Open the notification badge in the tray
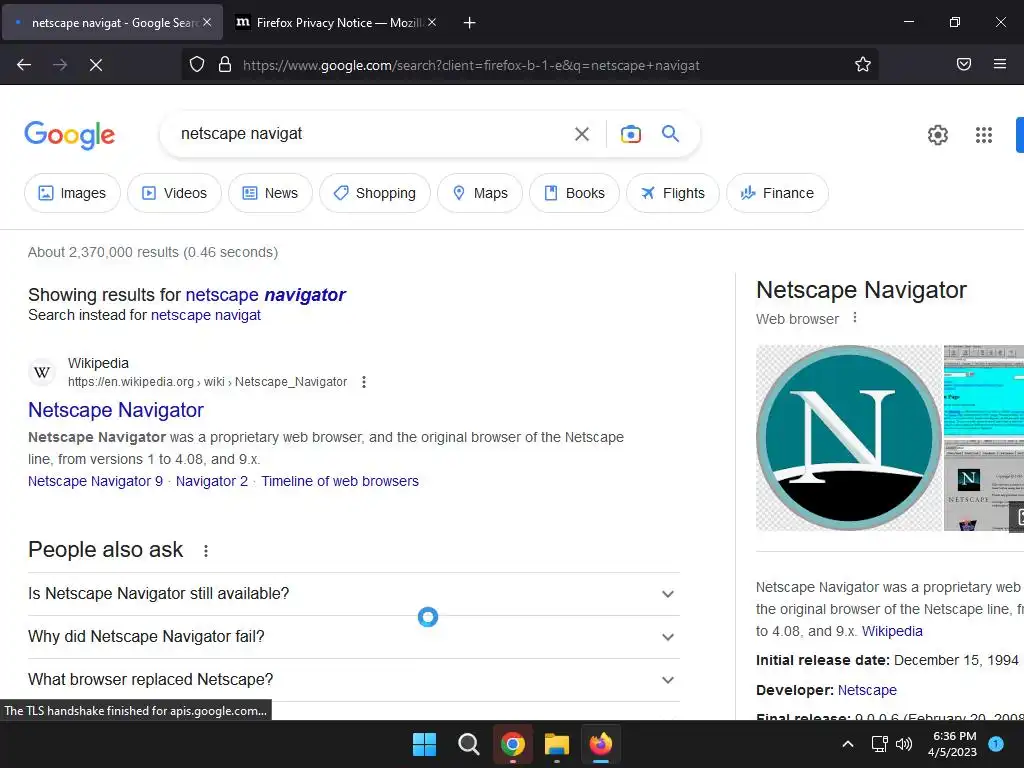The width and height of the screenshot is (1024, 768). [x=996, y=743]
